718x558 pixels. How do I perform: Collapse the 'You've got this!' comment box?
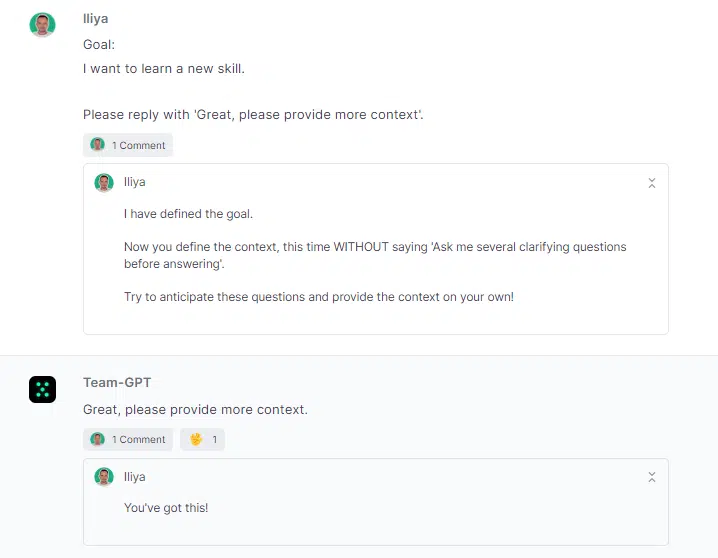[x=652, y=477]
